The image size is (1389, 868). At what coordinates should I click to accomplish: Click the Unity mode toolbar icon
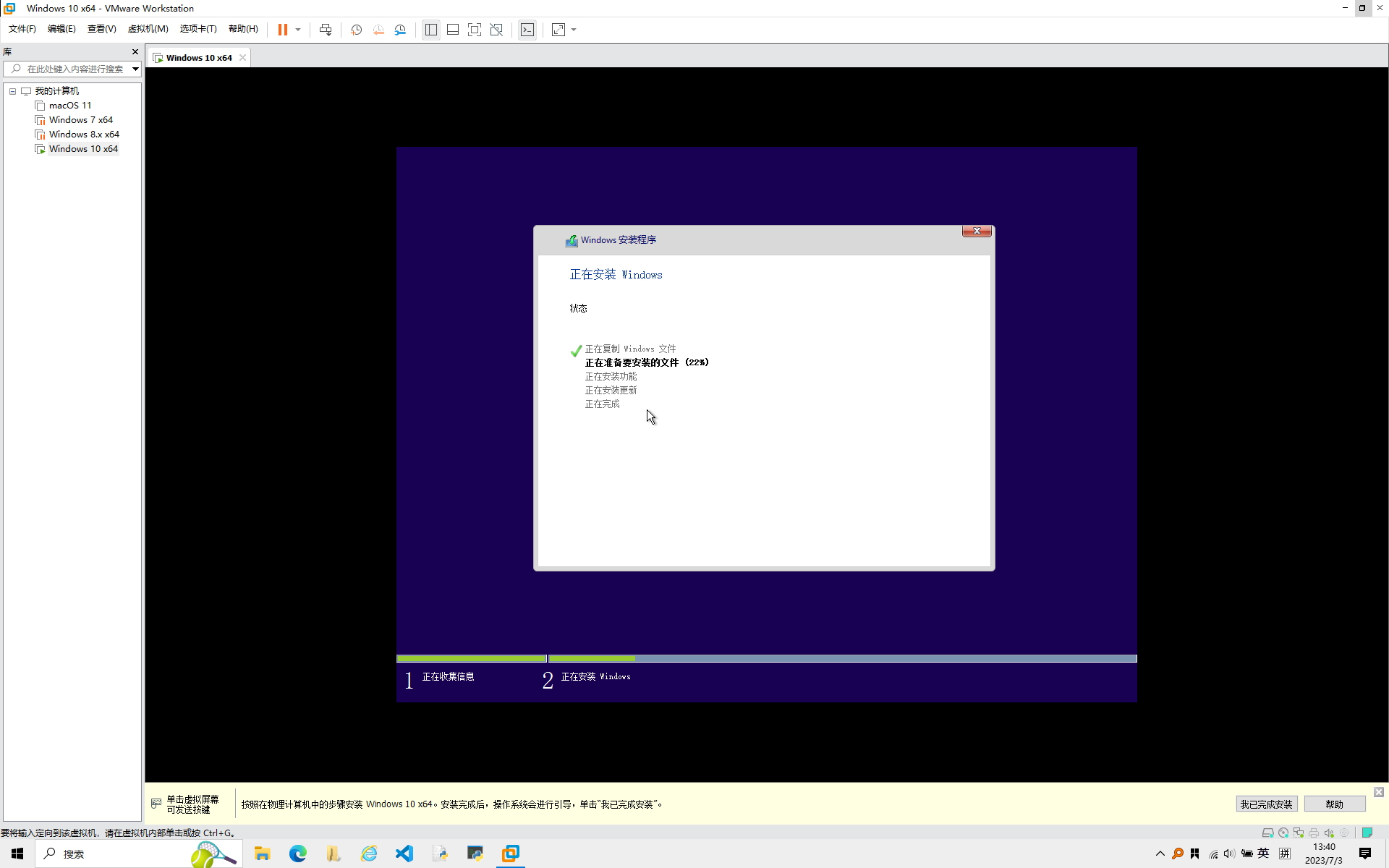[496, 30]
